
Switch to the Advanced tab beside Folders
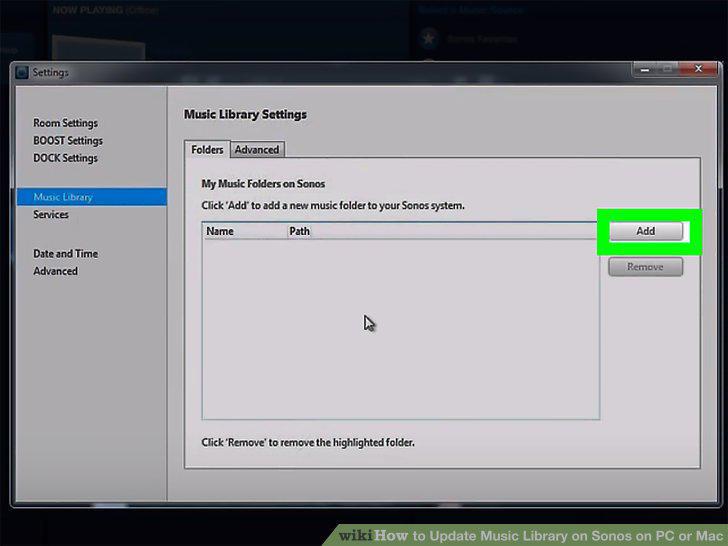pos(257,150)
